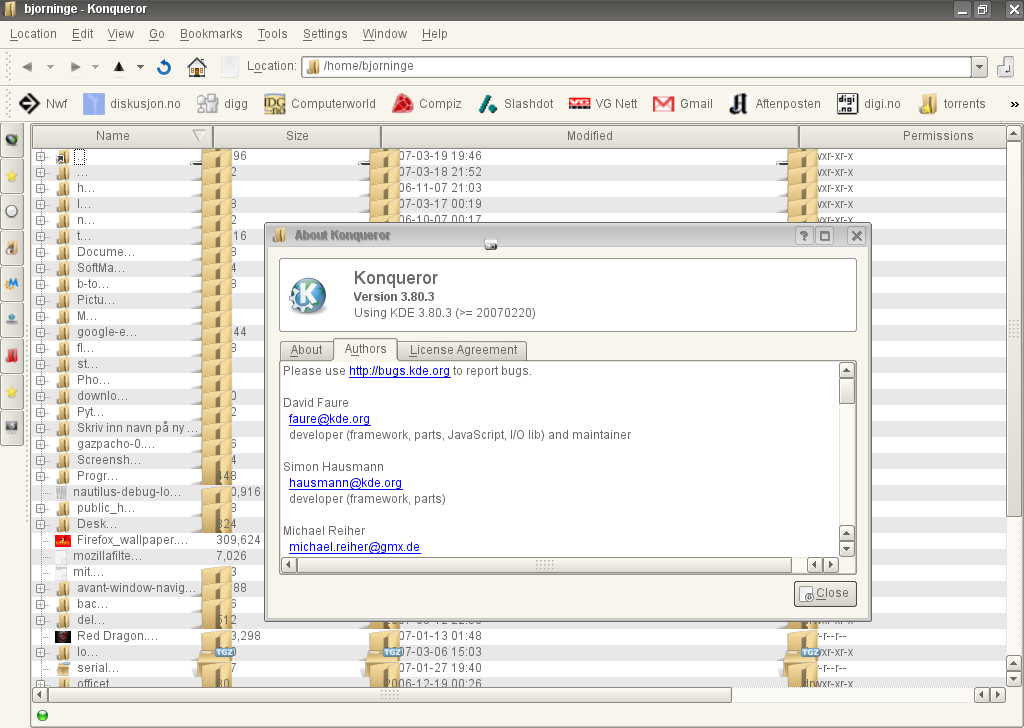Show more bookmark toolbar items
Image resolution: width=1024 pixels, height=728 pixels.
1014,104
